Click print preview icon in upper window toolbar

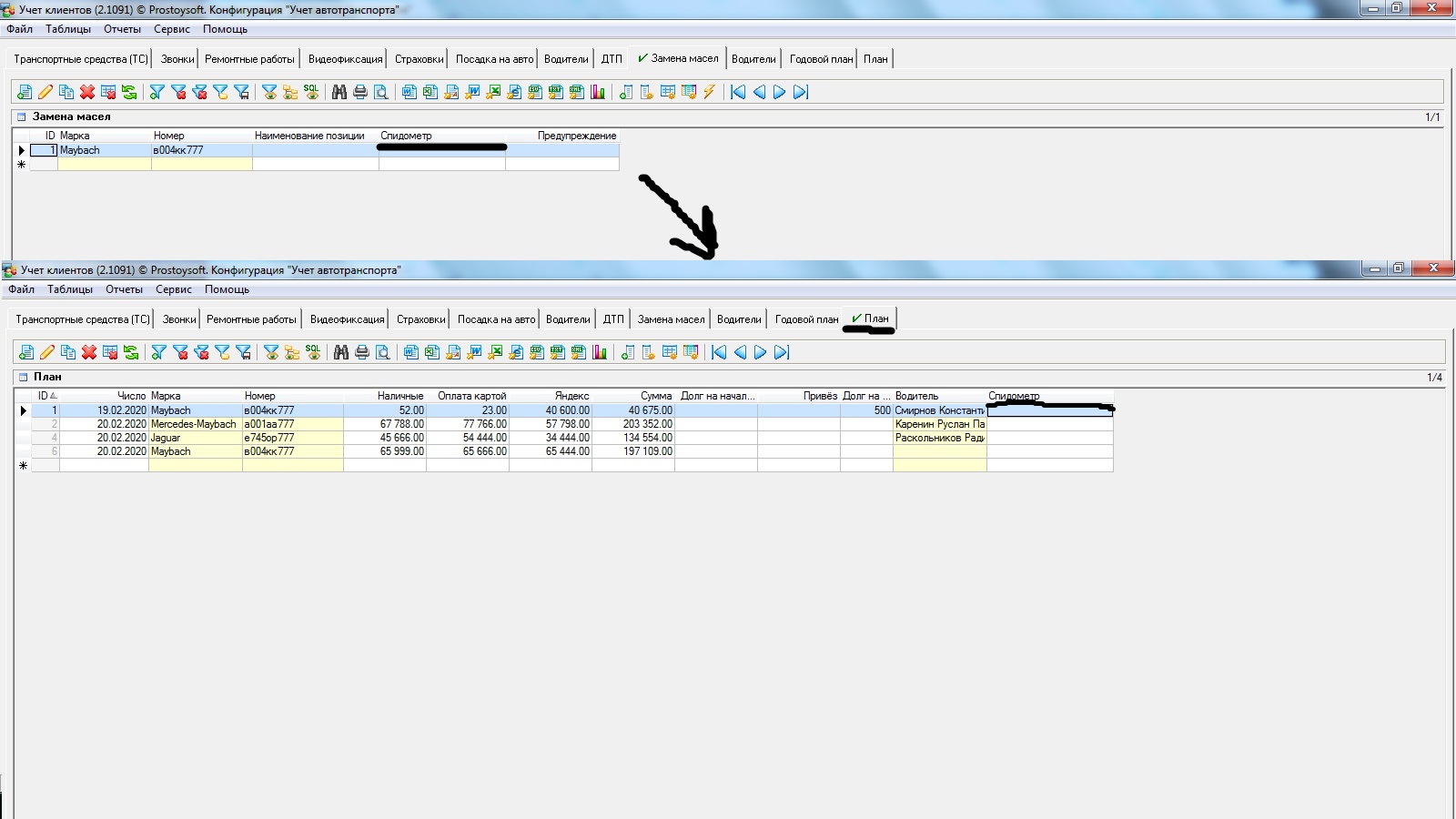[381, 92]
